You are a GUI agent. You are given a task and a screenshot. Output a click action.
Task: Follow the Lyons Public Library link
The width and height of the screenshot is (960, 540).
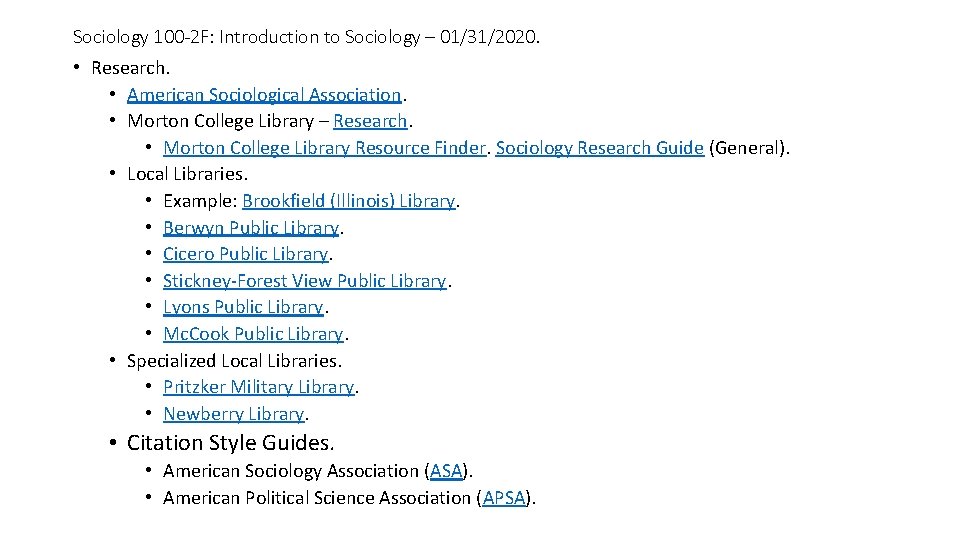point(243,307)
